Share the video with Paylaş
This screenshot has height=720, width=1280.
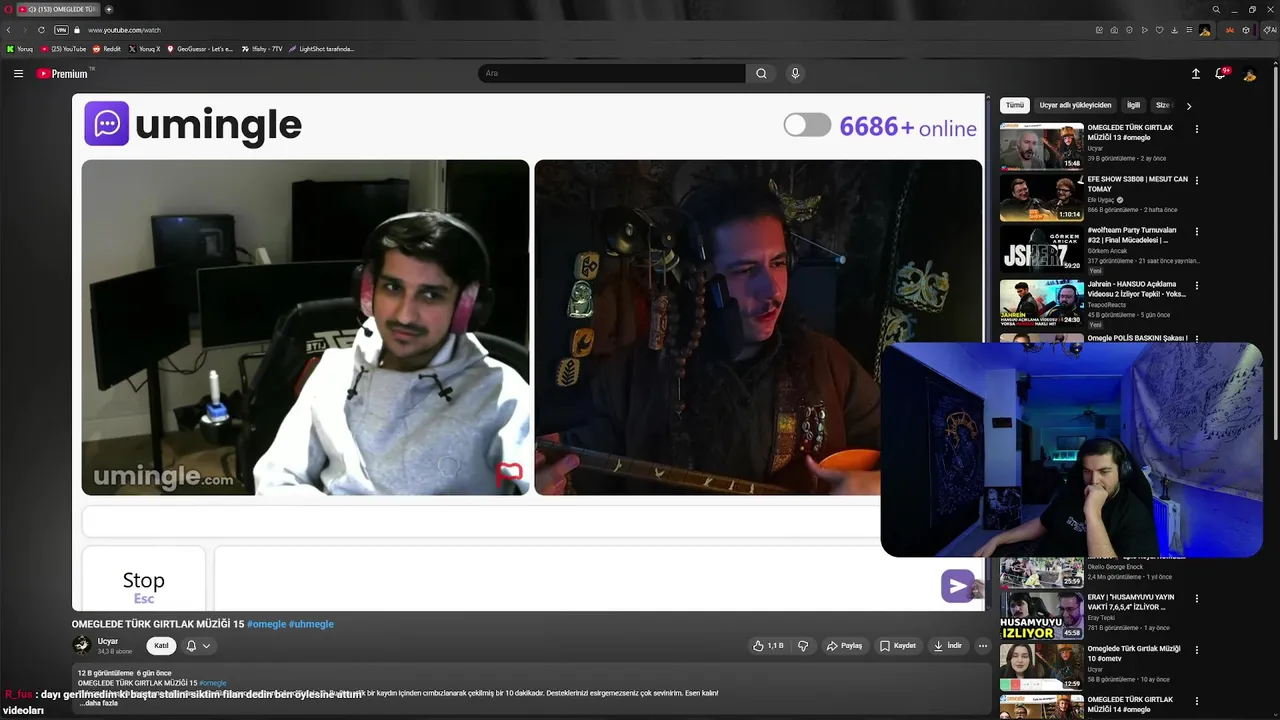[x=844, y=646]
